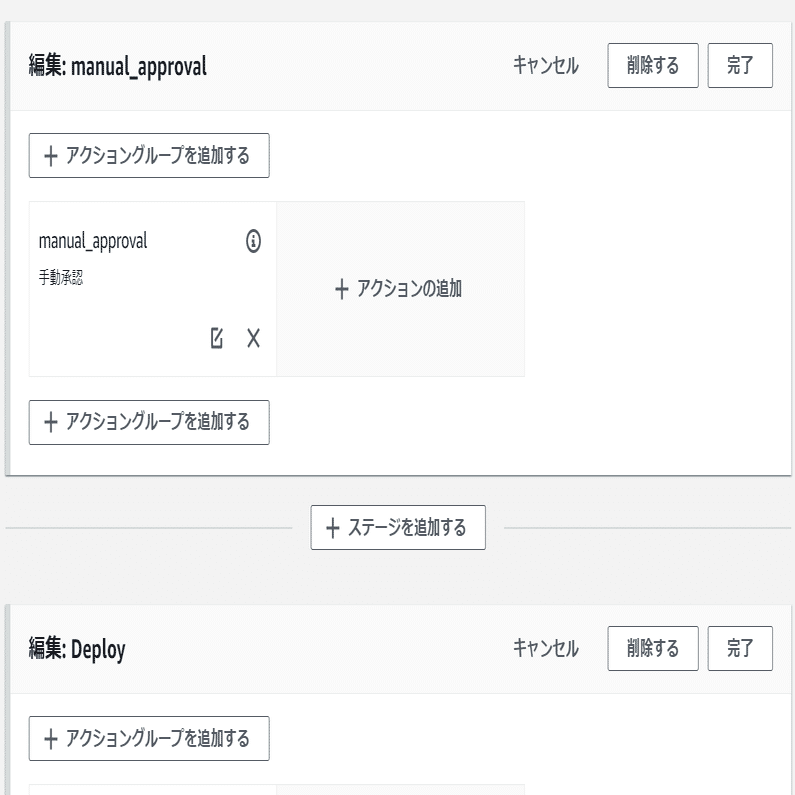Click empty area of manual_approval action card
The height and width of the screenshot is (795, 795).
click(x=120, y=320)
